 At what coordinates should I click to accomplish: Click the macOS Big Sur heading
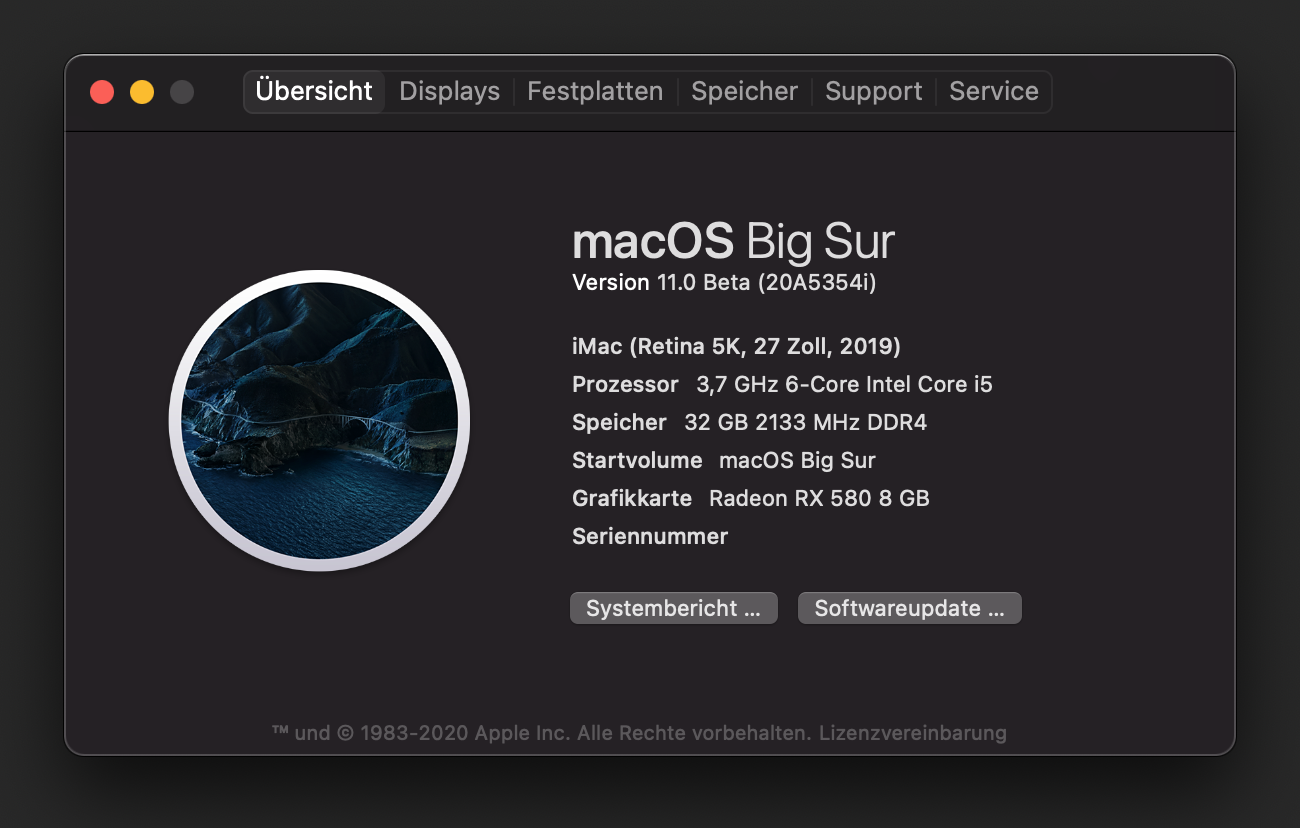click(733, 242)
